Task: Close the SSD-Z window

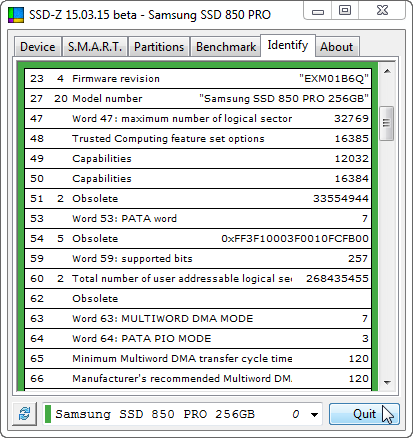Action: click(382, 11)
